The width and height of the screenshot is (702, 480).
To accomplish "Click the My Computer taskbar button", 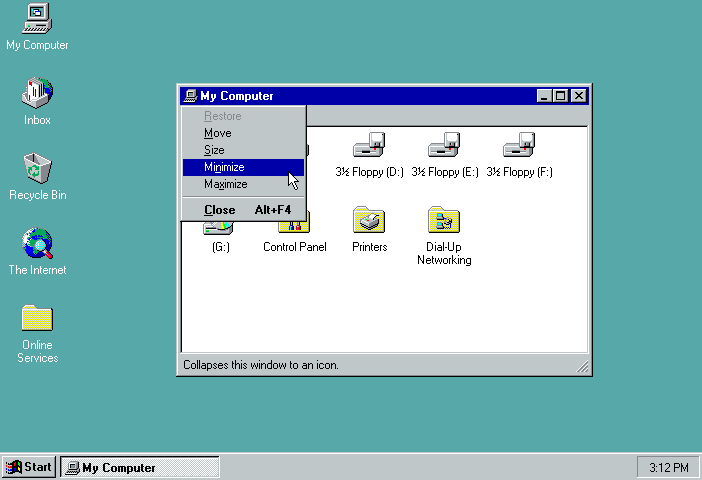I will [x=140, y=467].
